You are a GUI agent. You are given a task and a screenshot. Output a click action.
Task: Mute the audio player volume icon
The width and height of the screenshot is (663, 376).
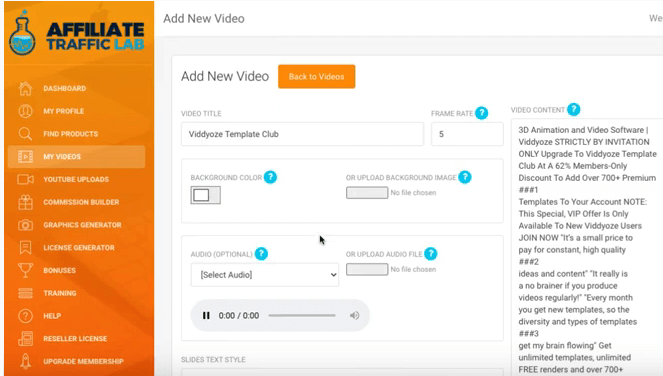tap(354, 316)
